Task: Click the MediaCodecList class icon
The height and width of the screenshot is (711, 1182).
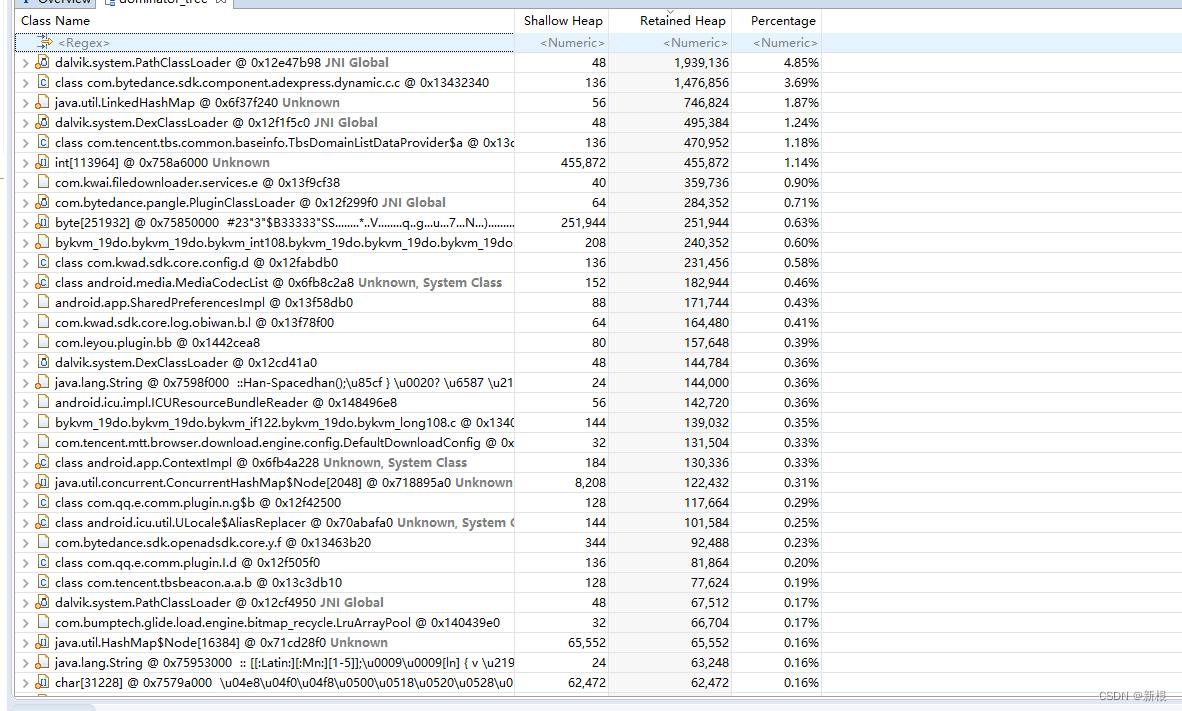Action: (43, 283)
